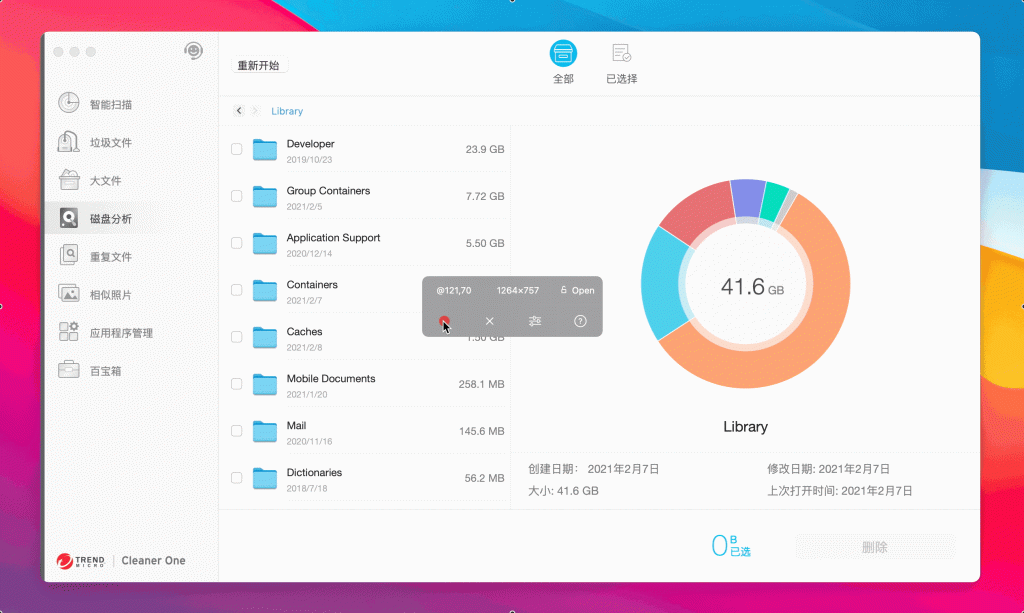Click the red record button in overlay
The image size is (1024, 613).
444,321
